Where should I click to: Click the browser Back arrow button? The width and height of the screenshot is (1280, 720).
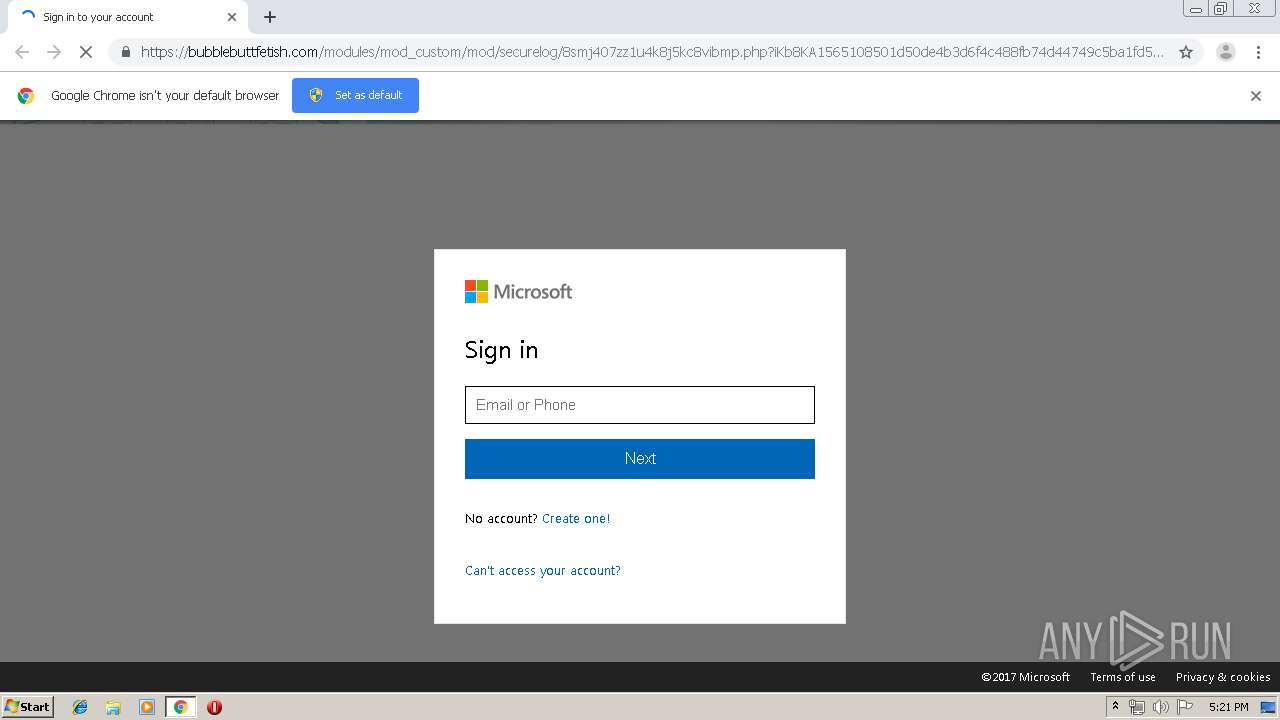pos(22,52)
